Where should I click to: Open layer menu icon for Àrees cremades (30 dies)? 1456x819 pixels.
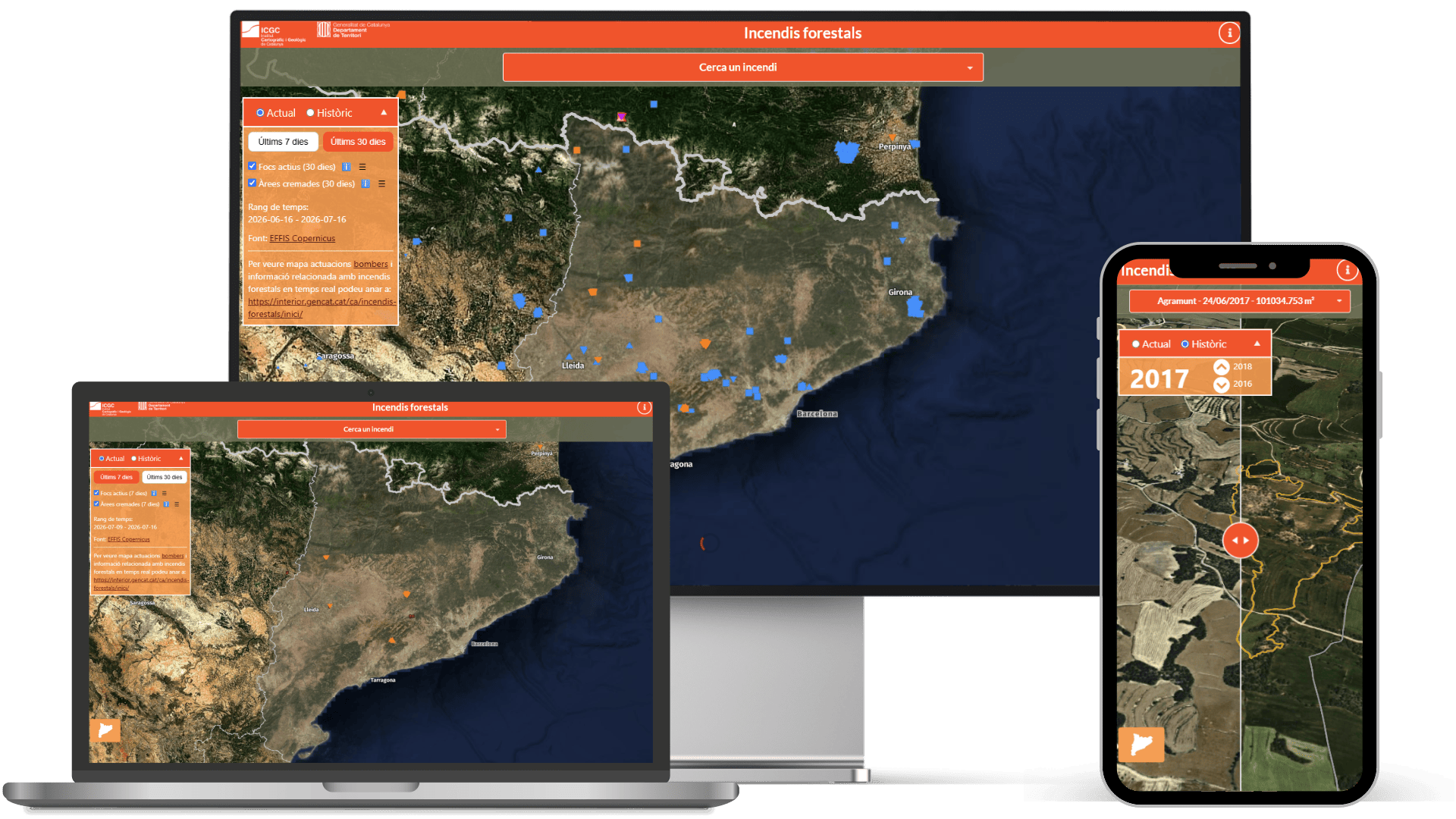pyautogui.click(x=382, y=184)
